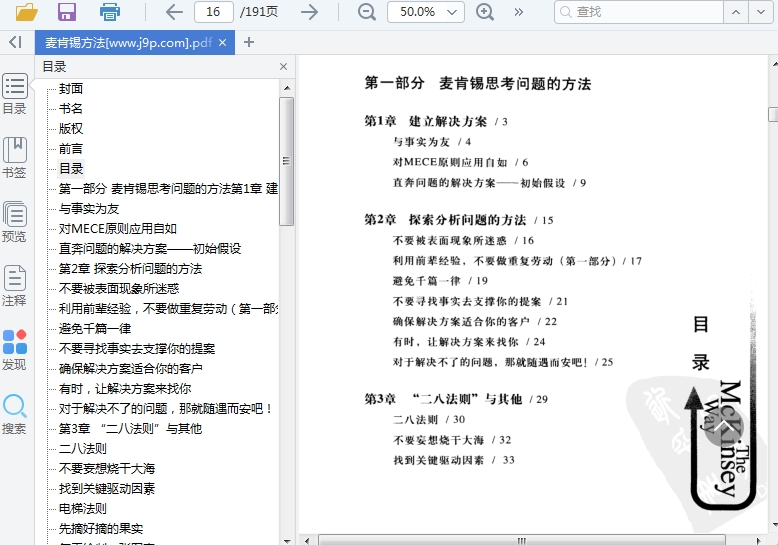This screenshot has height=545, width=778.
Task: Jump to 电梯法则 in outline
Action: [x=83, y=508]
